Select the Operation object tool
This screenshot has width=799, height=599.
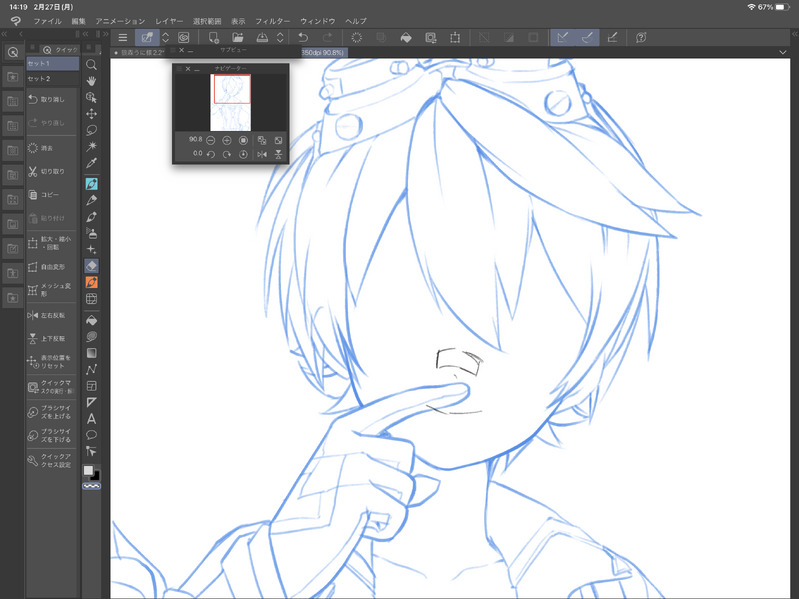[91, 97]
